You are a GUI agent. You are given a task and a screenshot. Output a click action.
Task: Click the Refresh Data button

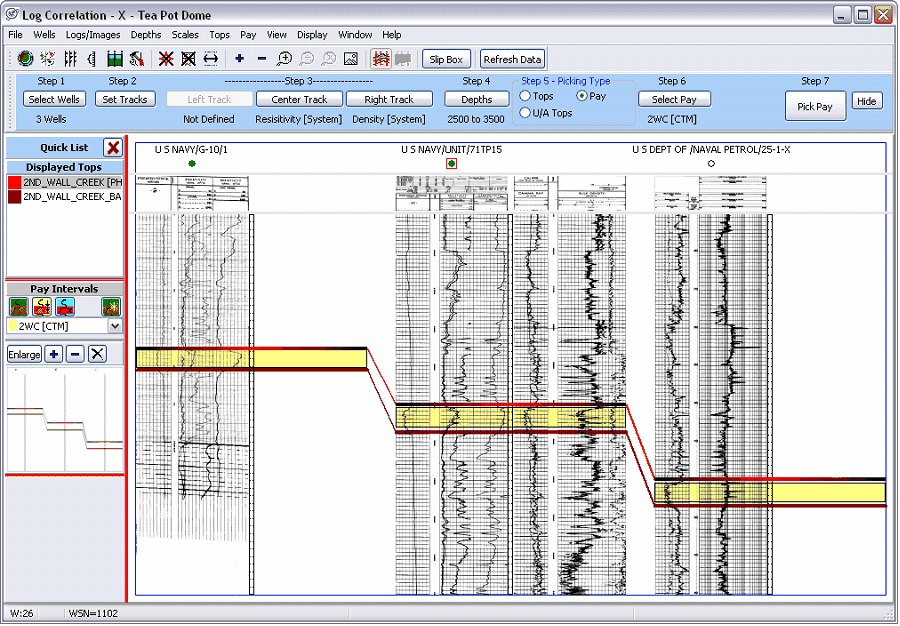pyautogui.click(x=513, y=59)
